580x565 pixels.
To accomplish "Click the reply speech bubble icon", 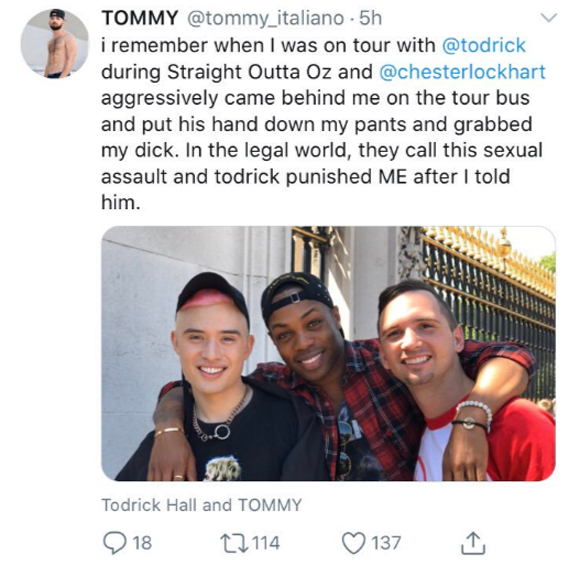I will [115, 542].
